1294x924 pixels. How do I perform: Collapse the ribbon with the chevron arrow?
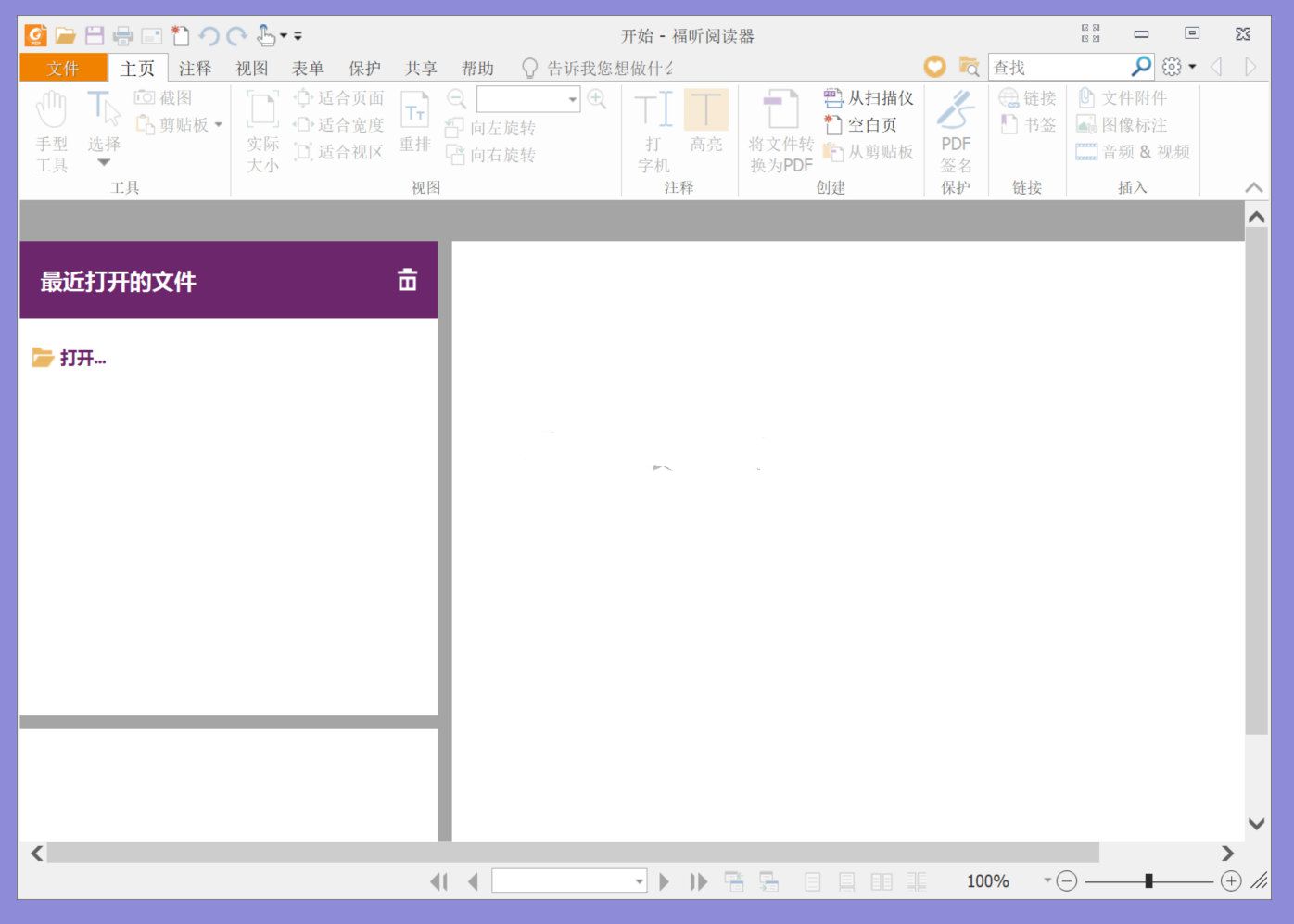[x=1254, y=187]
